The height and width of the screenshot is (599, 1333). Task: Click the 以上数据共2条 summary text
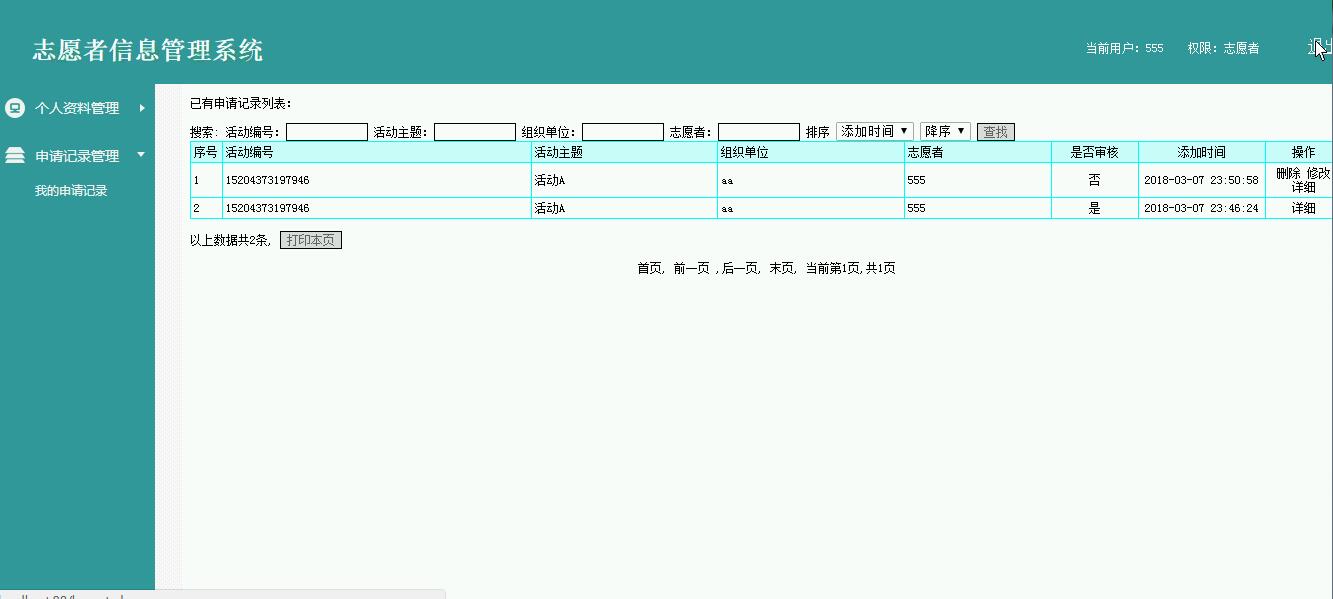231,240
